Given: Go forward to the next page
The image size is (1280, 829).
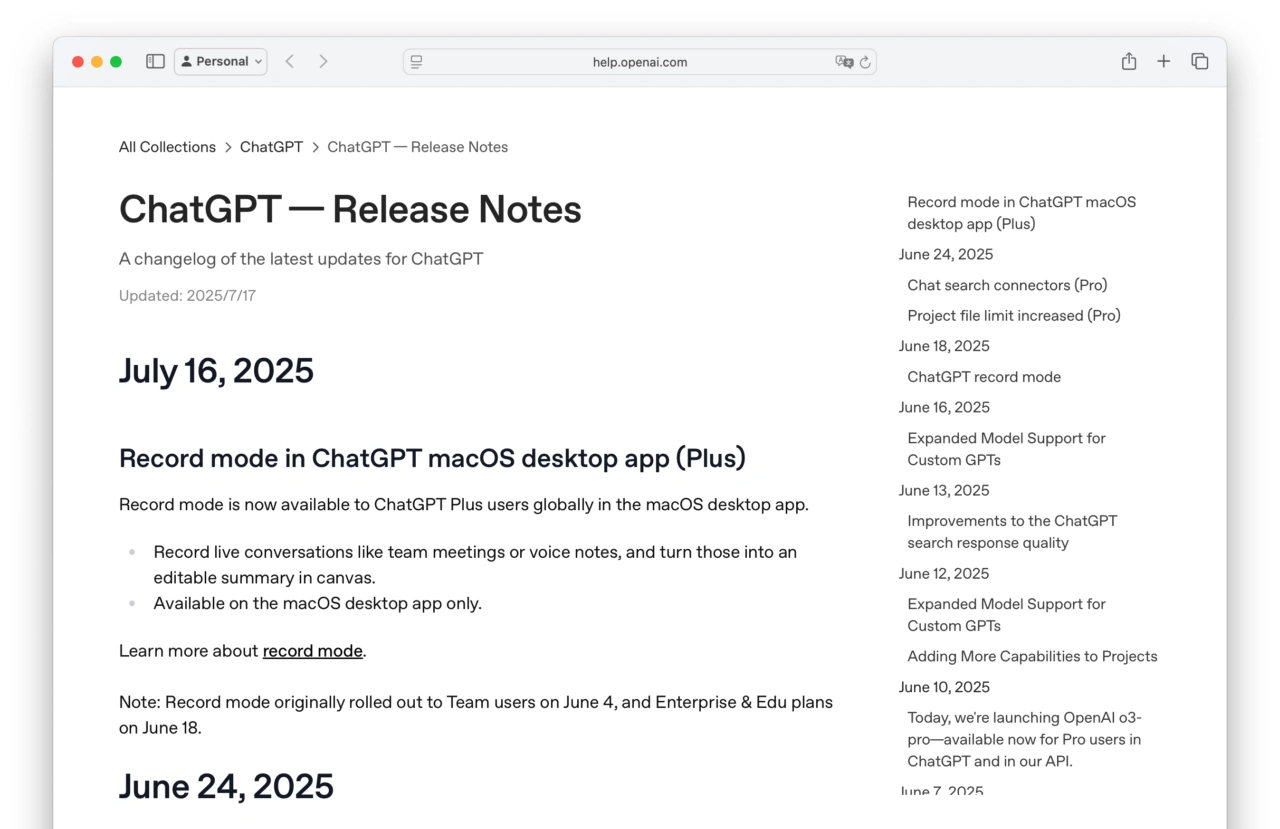Looking at the screenshot, I should coord(323,61).
